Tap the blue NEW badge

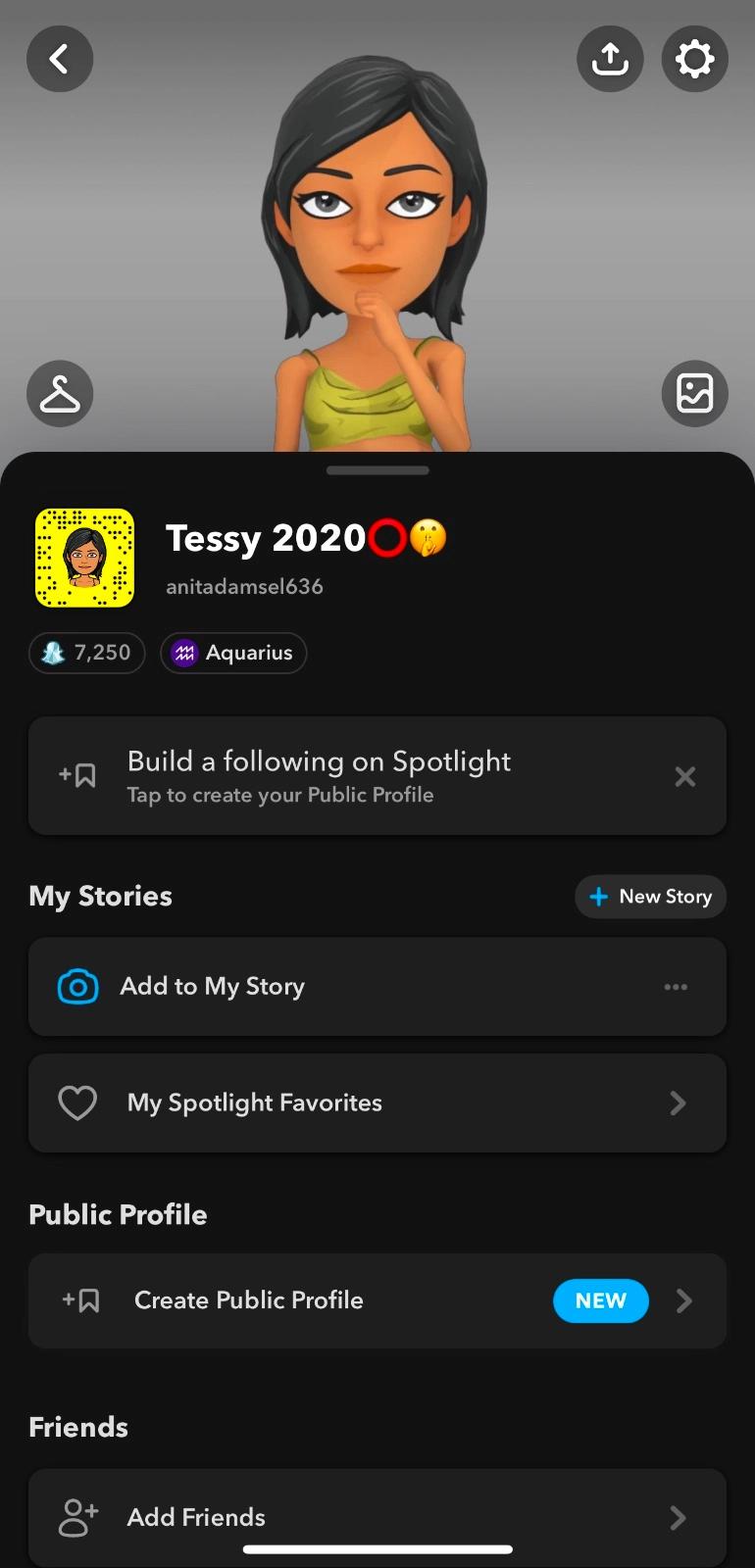pyautogui.click(x=600, y=1300)
